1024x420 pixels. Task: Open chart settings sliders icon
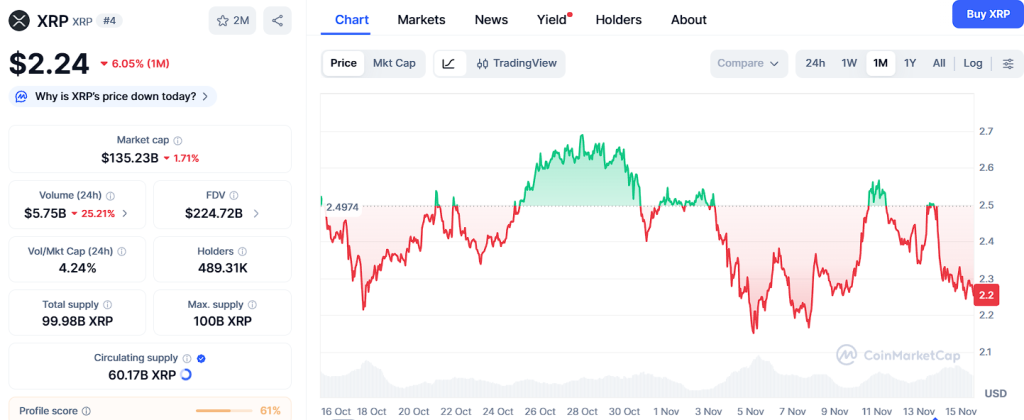coord(1008,63)
